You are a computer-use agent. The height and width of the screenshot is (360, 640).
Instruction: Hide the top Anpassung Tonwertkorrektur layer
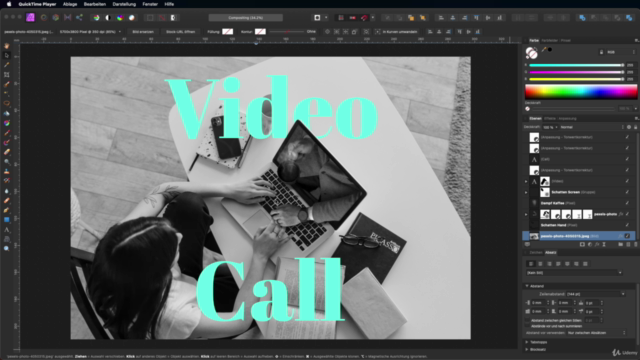point(627,137)
